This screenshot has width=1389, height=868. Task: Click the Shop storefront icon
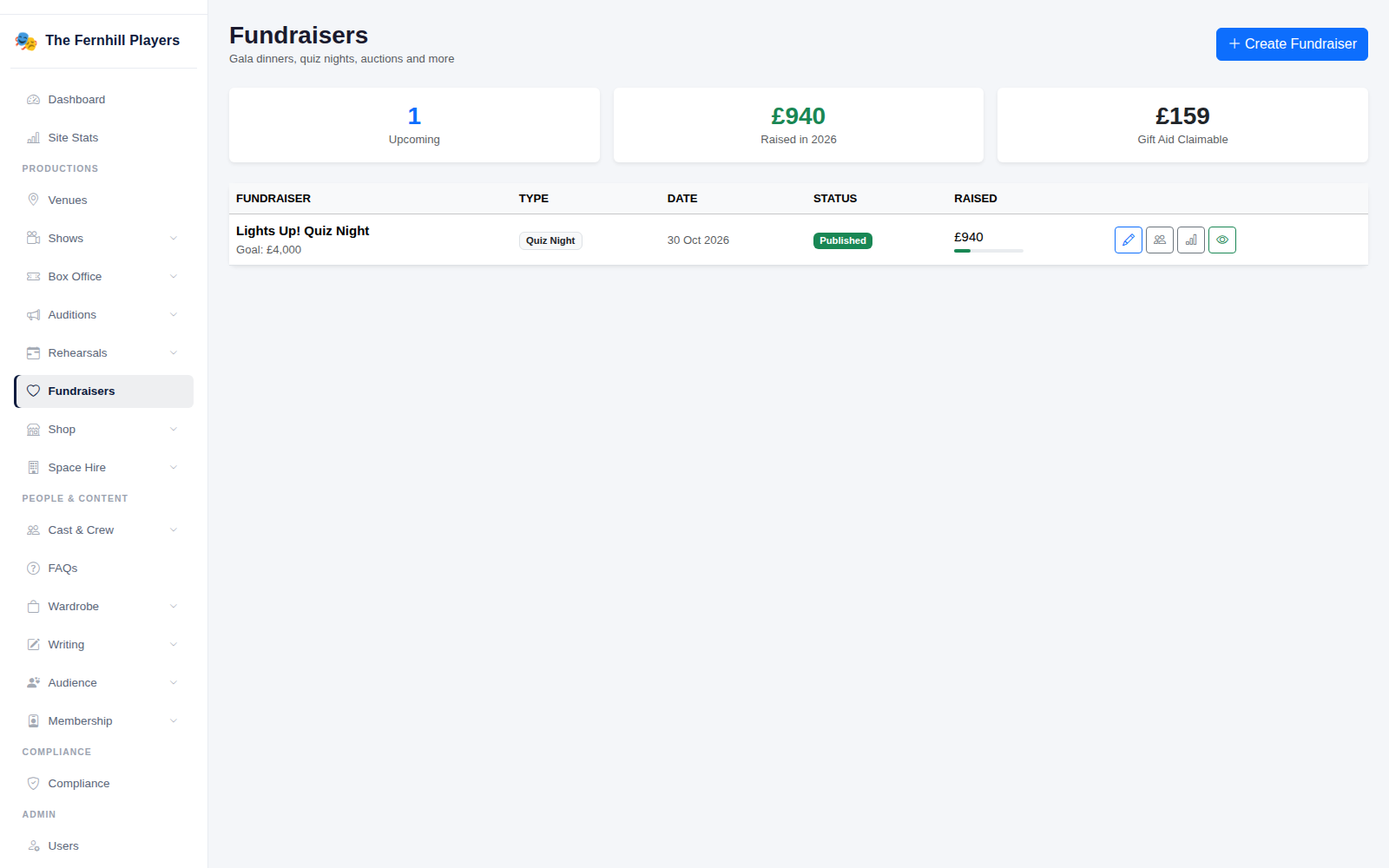[33, 429]
